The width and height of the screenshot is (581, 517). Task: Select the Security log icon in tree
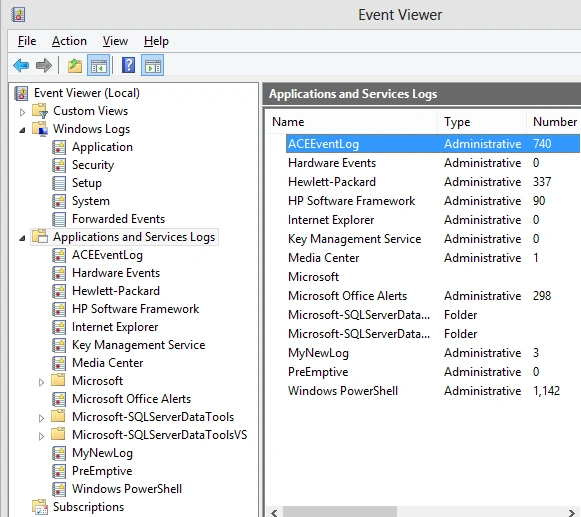[59, 165]
